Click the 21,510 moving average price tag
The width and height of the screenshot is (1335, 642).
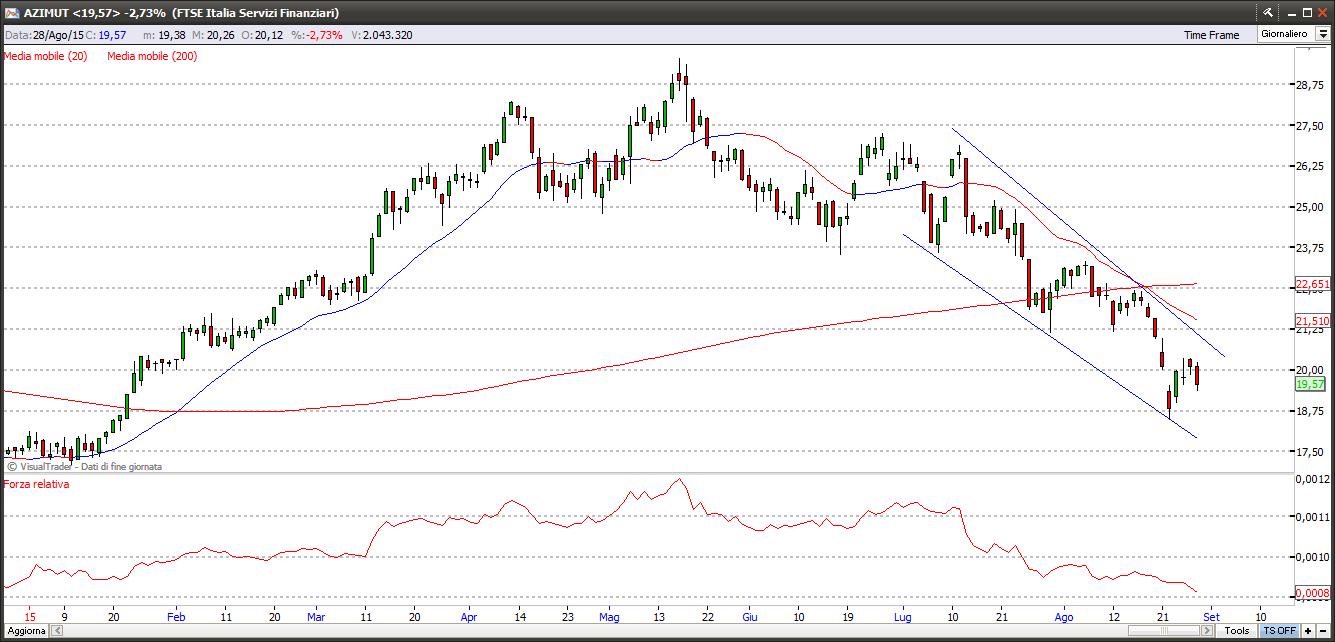coord(1311,321)
